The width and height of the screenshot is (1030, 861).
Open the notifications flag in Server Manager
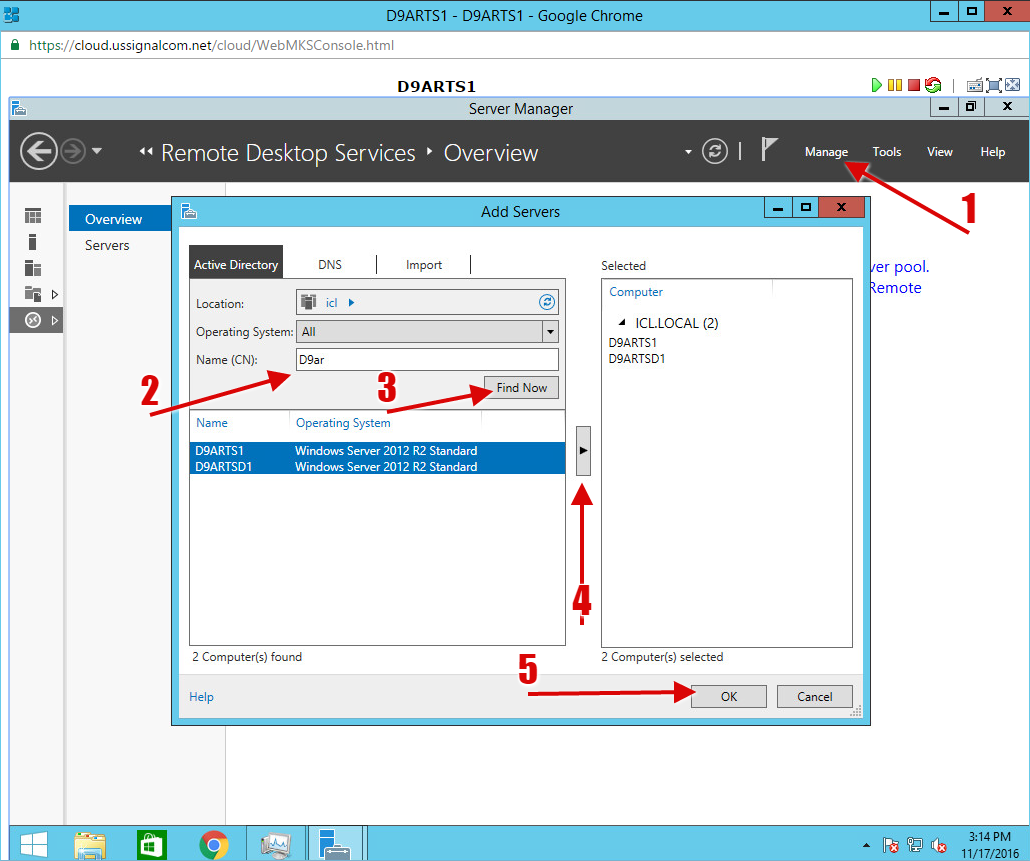769,149
